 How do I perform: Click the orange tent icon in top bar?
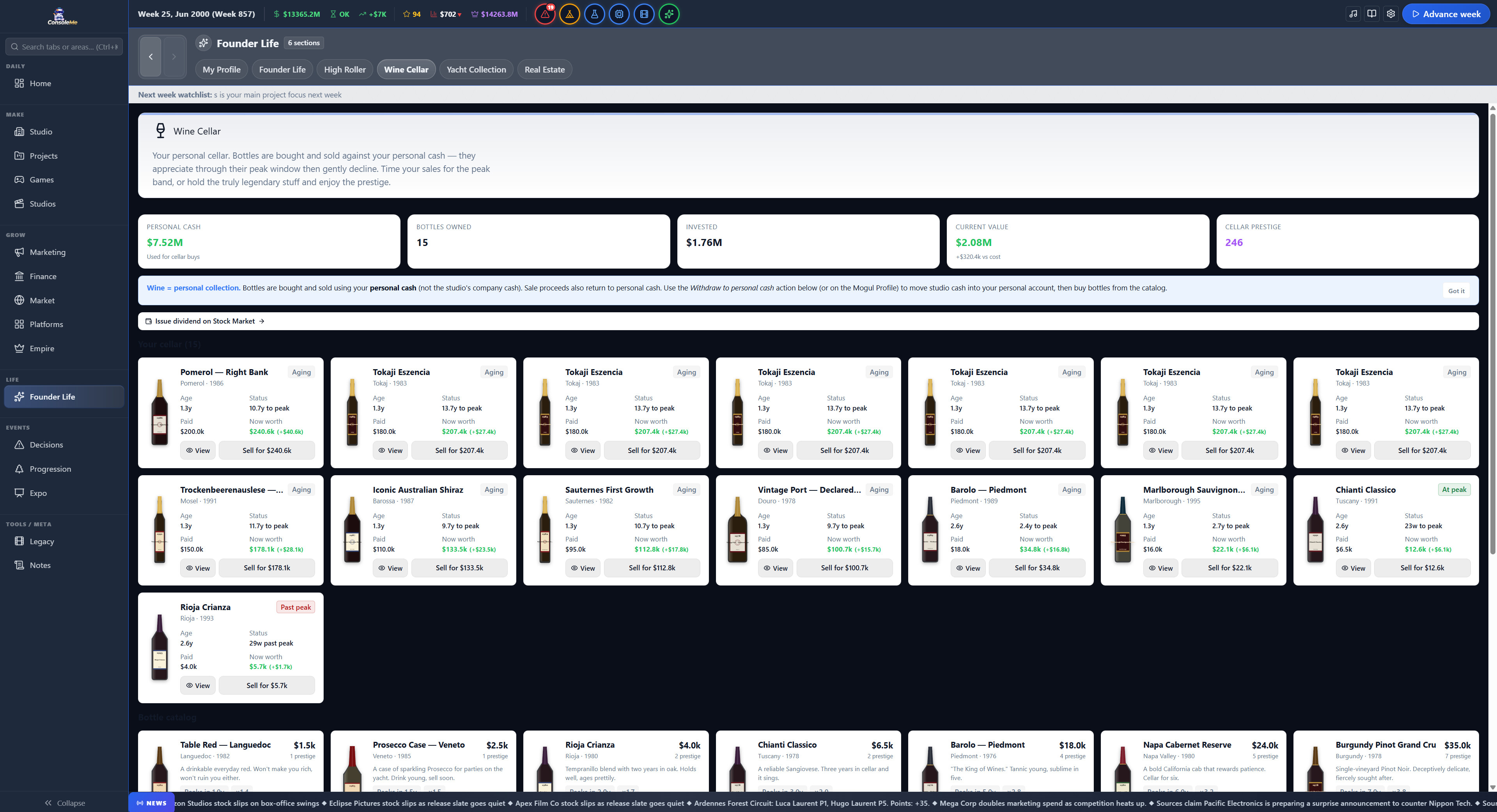569,14
